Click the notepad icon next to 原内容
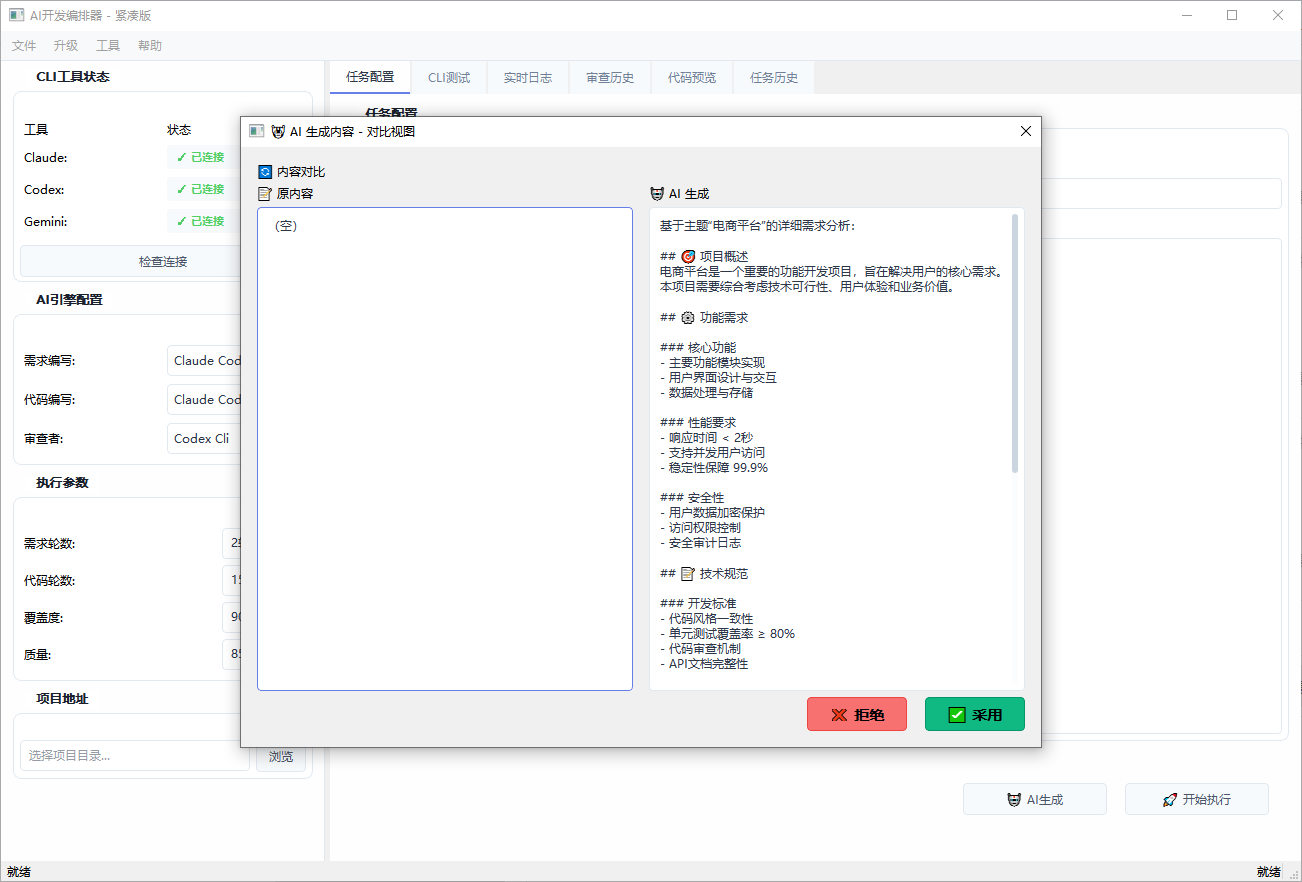Image resolution: width=1302 pixels, height=882 pixels. (x=265, y=194)
